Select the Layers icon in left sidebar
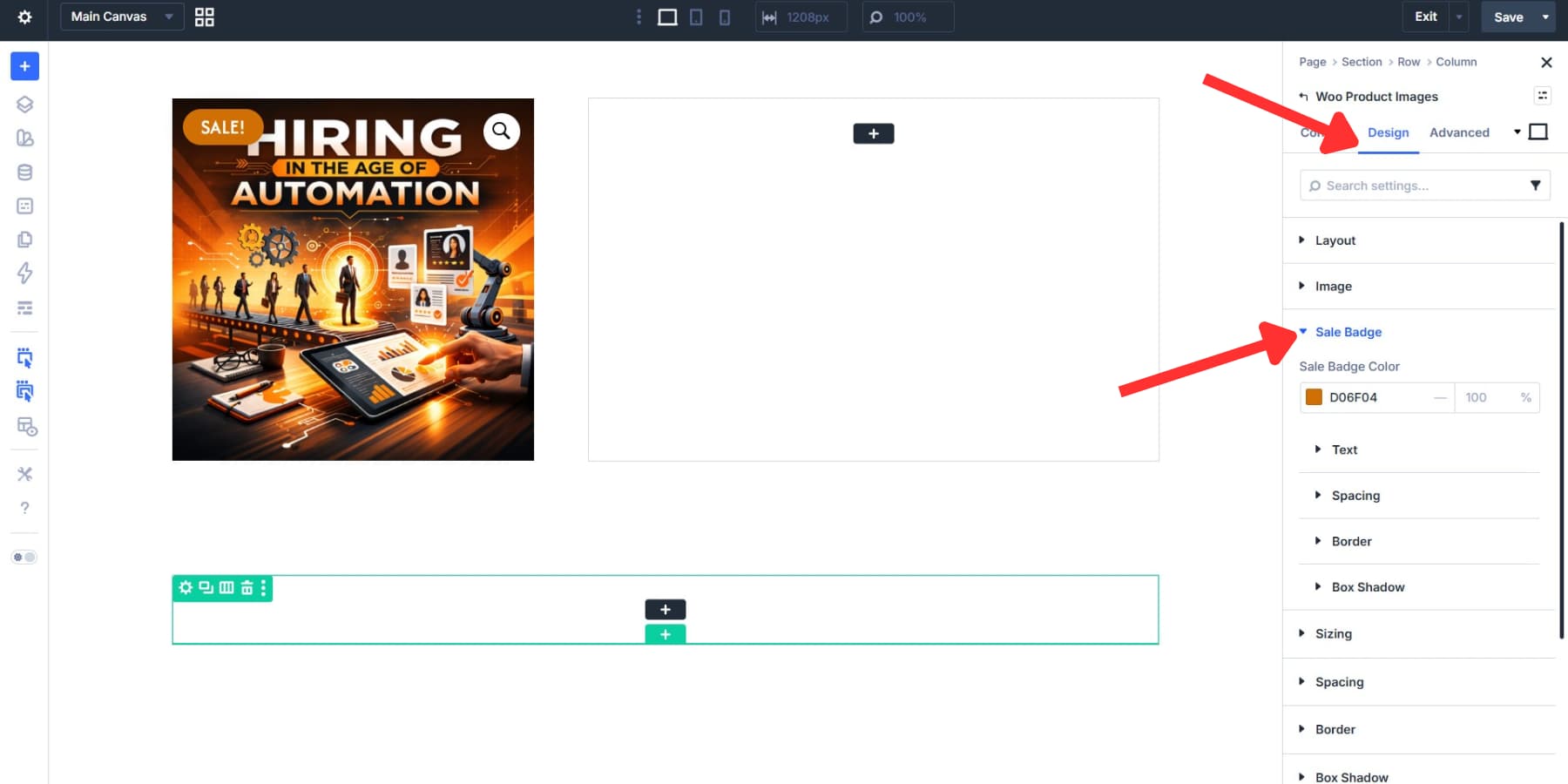The image size is (1568, 784). click(x=24, y=104)
